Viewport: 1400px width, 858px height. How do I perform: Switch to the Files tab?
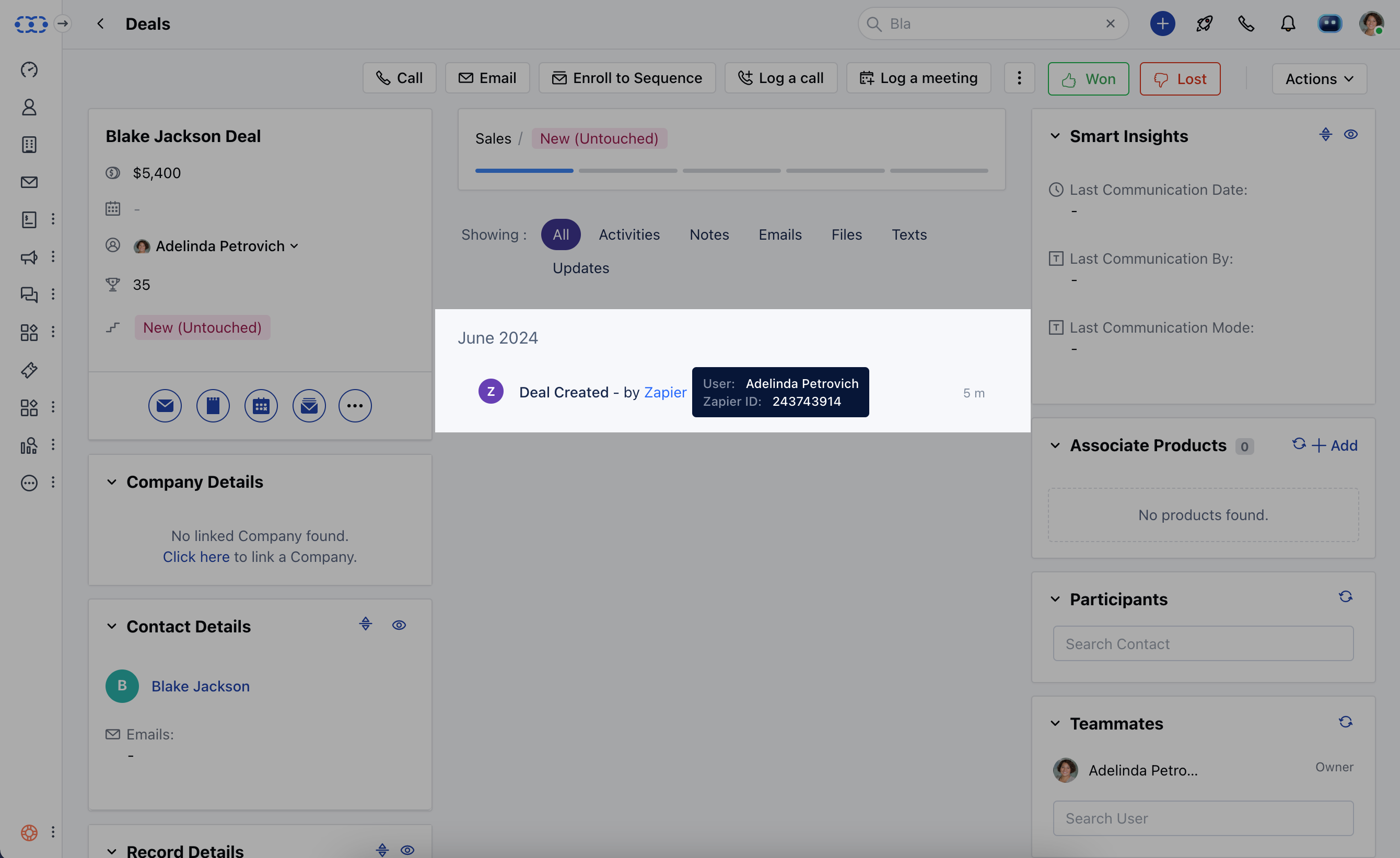coord(847,234)
